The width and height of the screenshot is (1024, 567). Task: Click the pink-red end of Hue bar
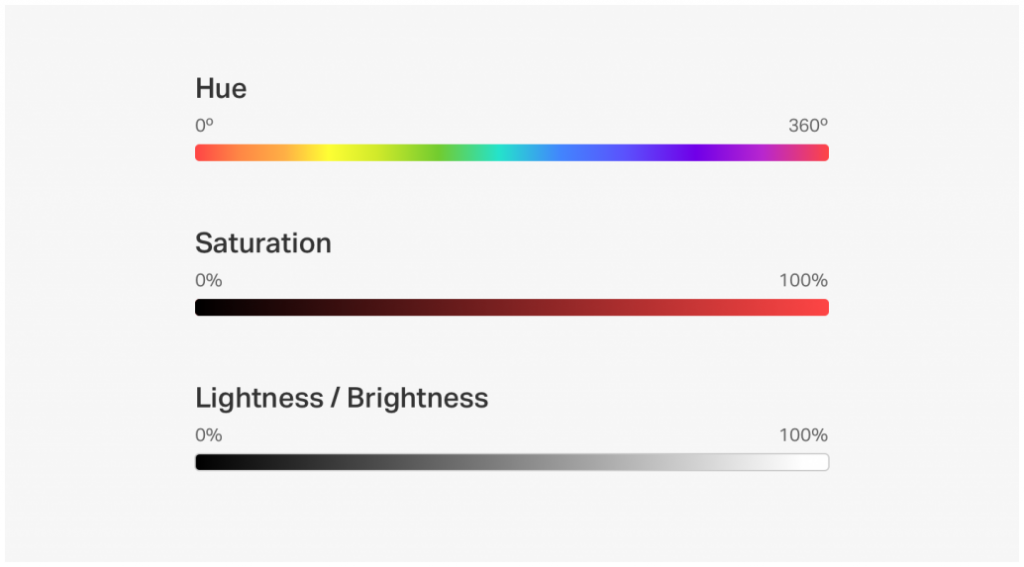(820, 153)
